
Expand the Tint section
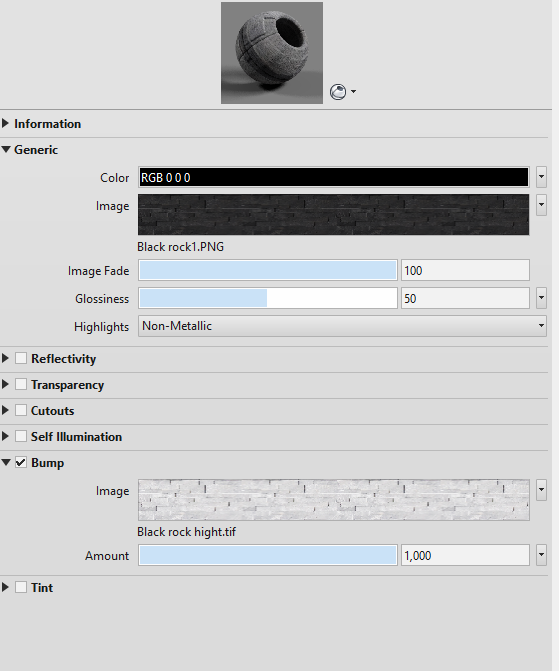5,587
